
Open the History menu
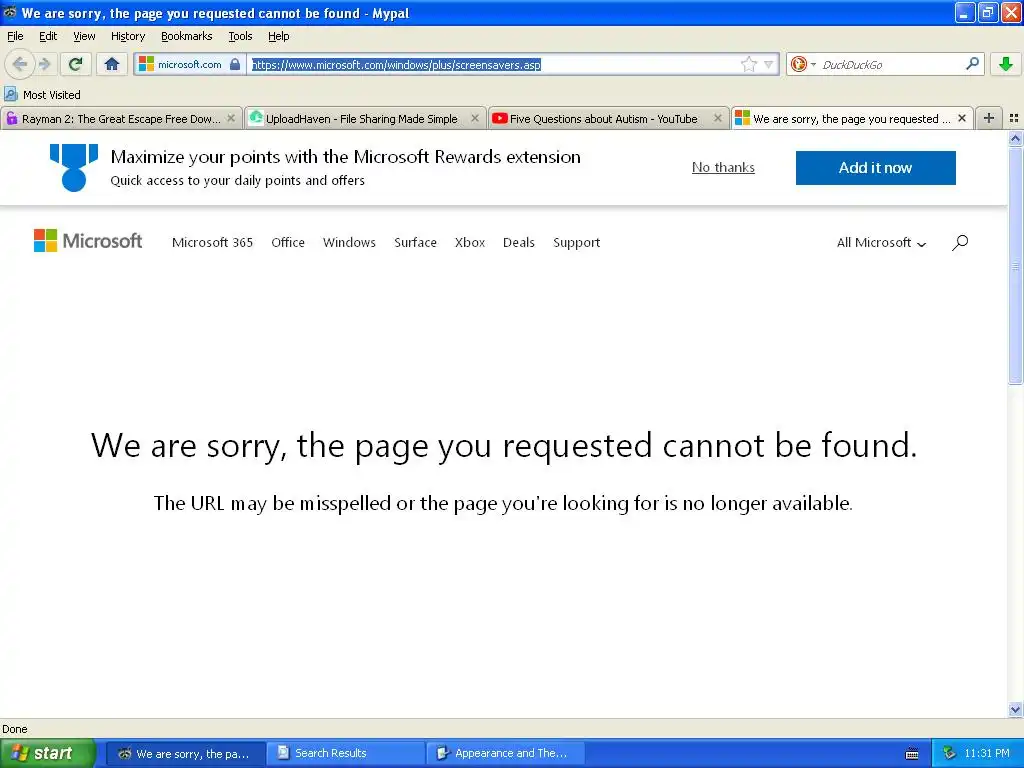pos(128,36)
